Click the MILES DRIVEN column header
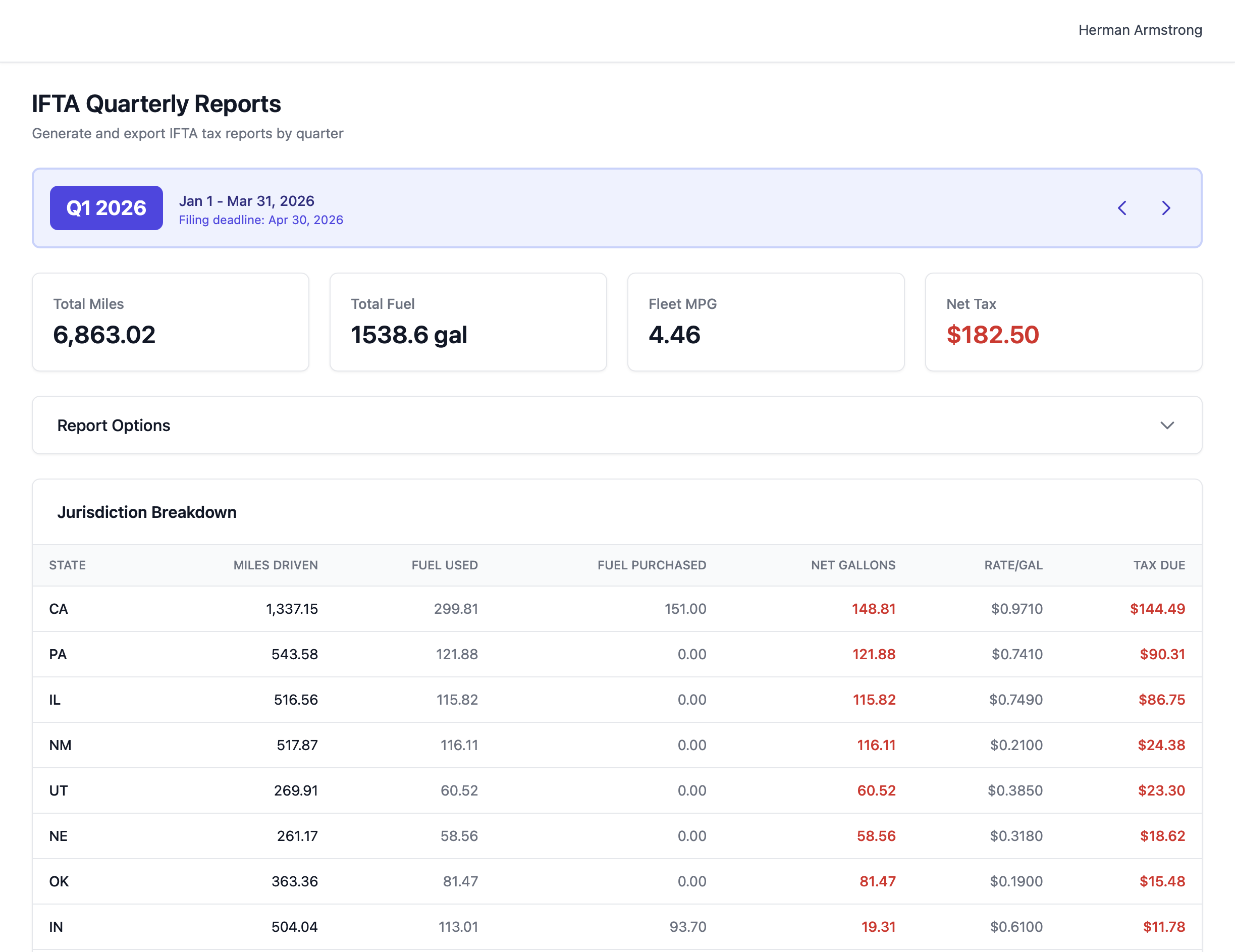Screen dimensions: 1235x952 coord(276,565)
